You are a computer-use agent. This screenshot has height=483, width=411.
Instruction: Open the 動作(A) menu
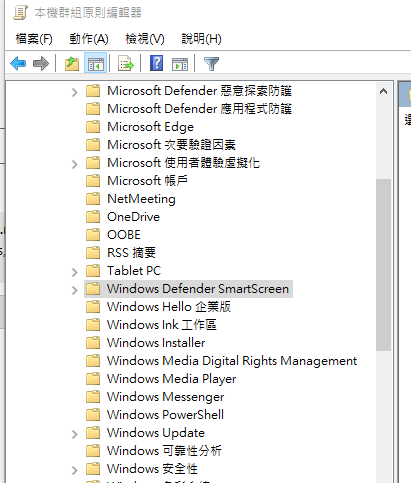(x=89, y=39)
